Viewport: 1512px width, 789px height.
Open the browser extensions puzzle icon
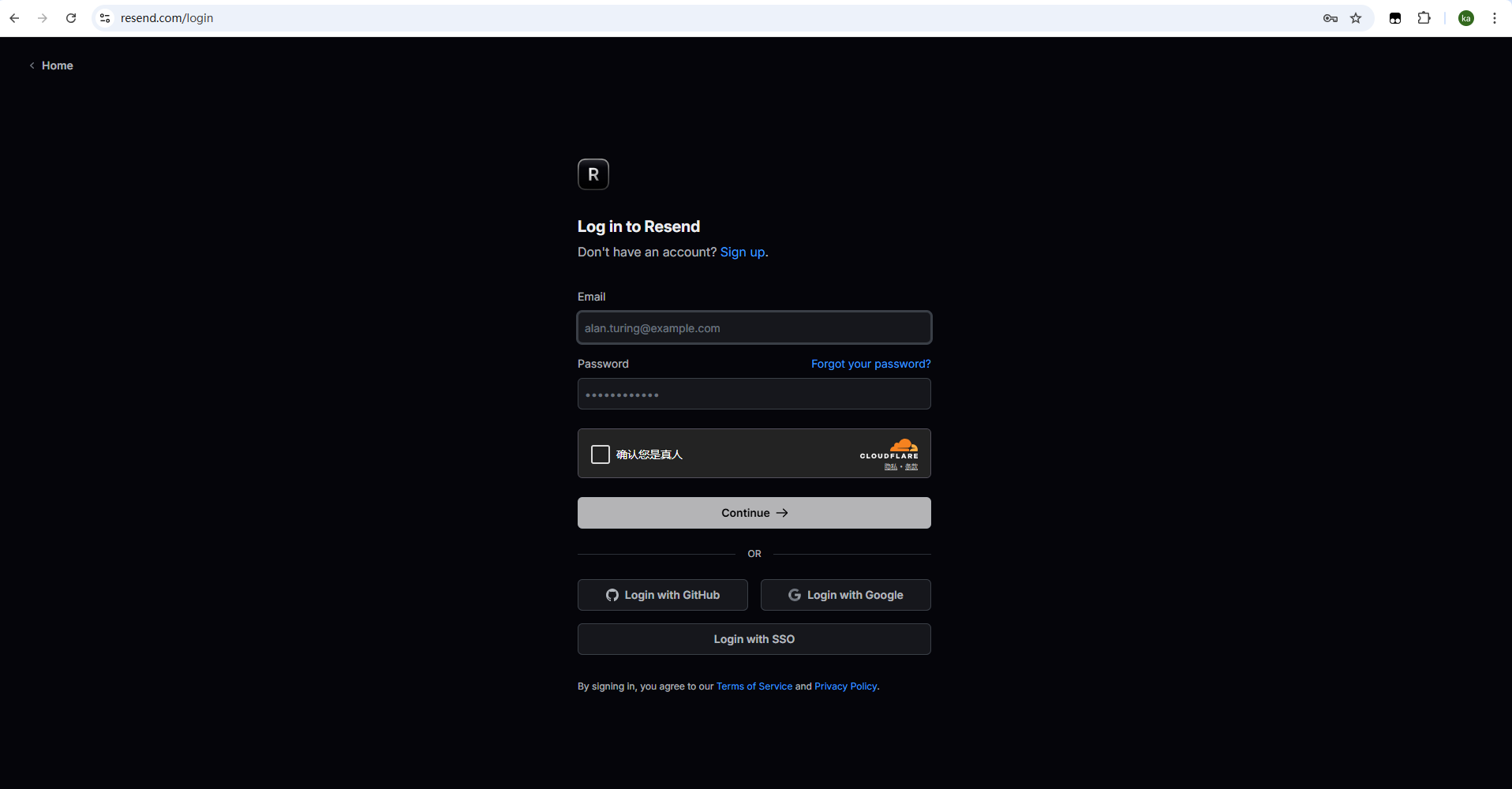[1424, 18]
